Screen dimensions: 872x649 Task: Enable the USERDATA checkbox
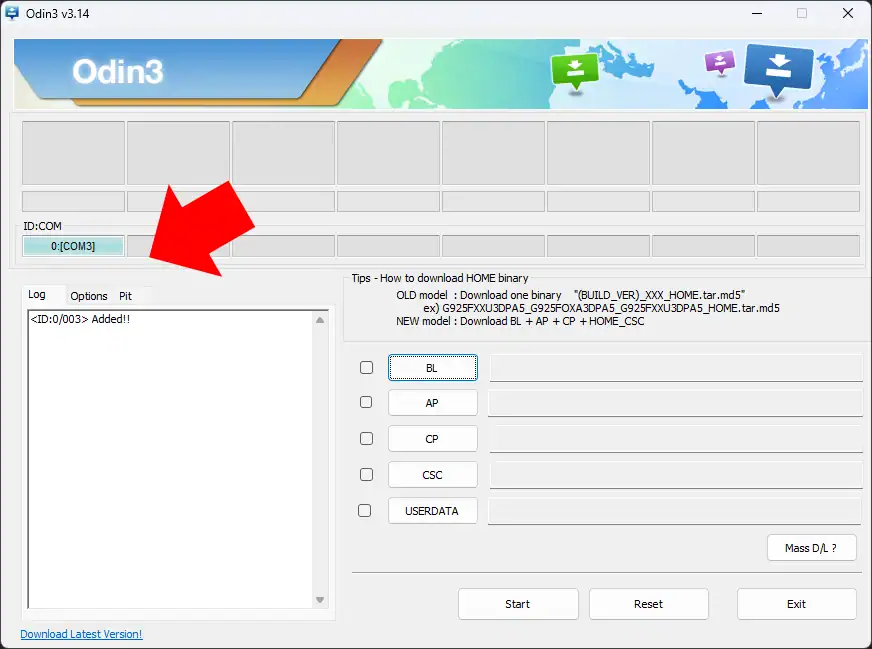365,510
